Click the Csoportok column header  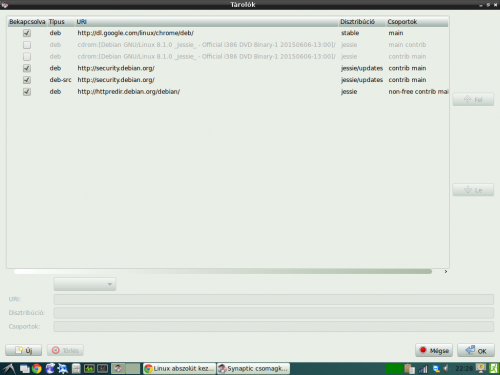pyautogui.click(x=417, y=22)
